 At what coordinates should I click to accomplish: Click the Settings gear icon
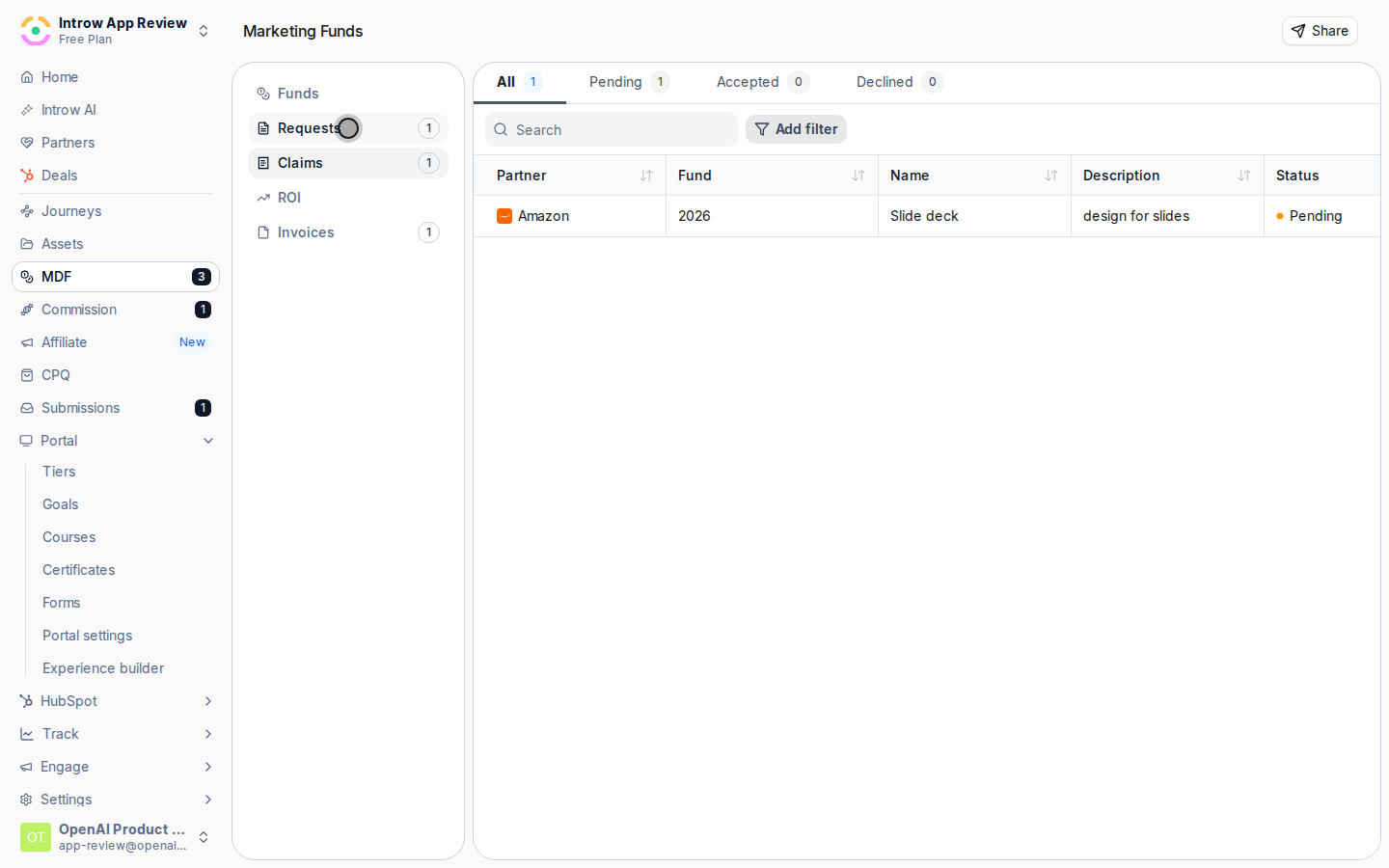[x=26, y=800]
